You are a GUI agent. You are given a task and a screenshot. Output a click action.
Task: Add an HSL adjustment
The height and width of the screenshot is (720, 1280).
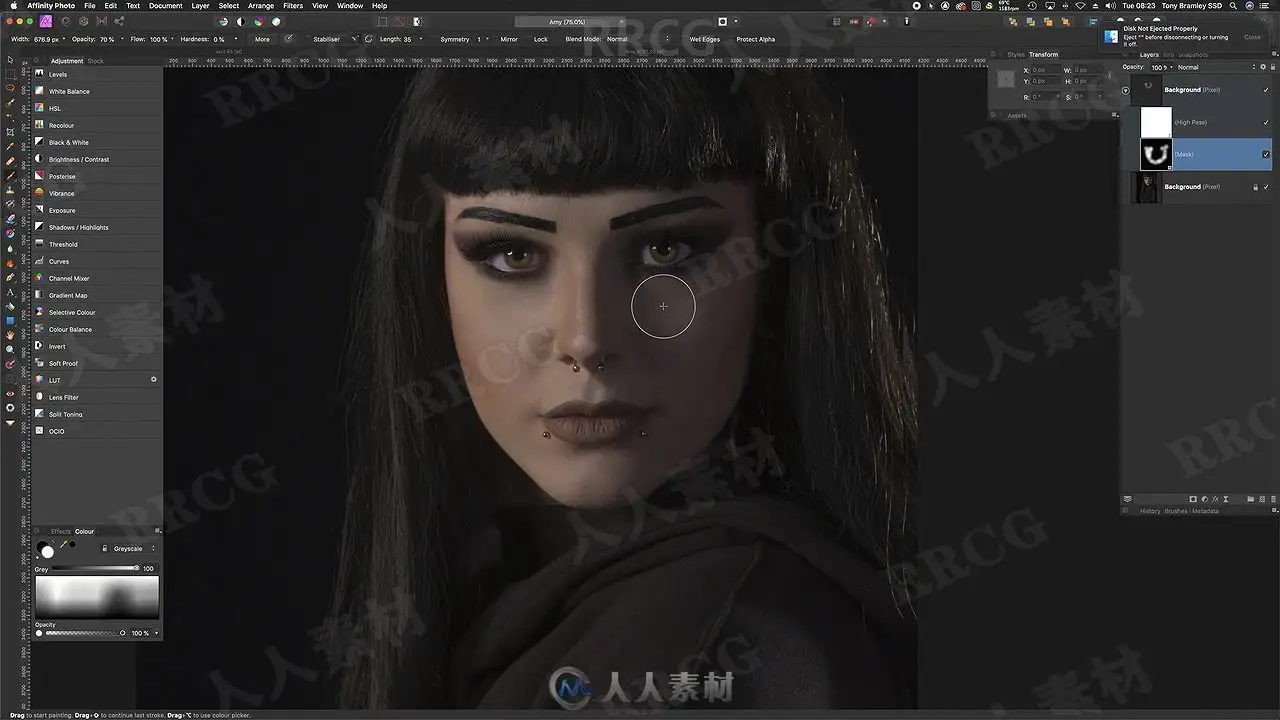pos(97,108)
